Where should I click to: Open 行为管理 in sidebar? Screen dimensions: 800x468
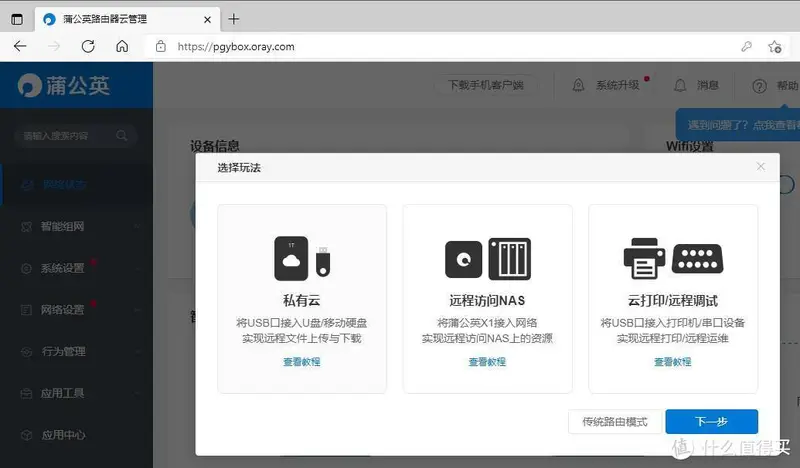(64, 352)
